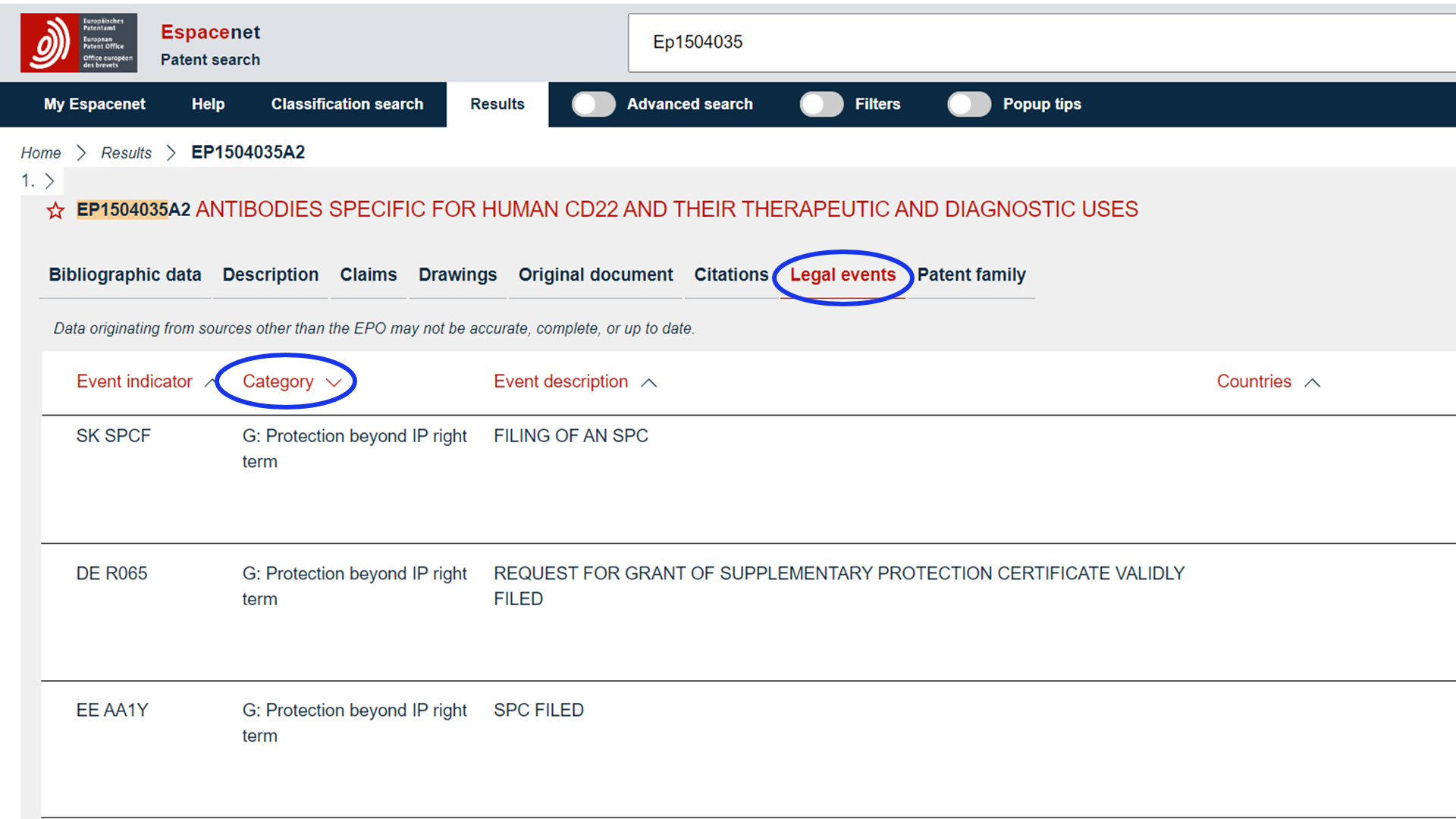The image size is (1456, 819).
Task: Click the chevron next to result number 1
Action: click(x=50, y=180)
